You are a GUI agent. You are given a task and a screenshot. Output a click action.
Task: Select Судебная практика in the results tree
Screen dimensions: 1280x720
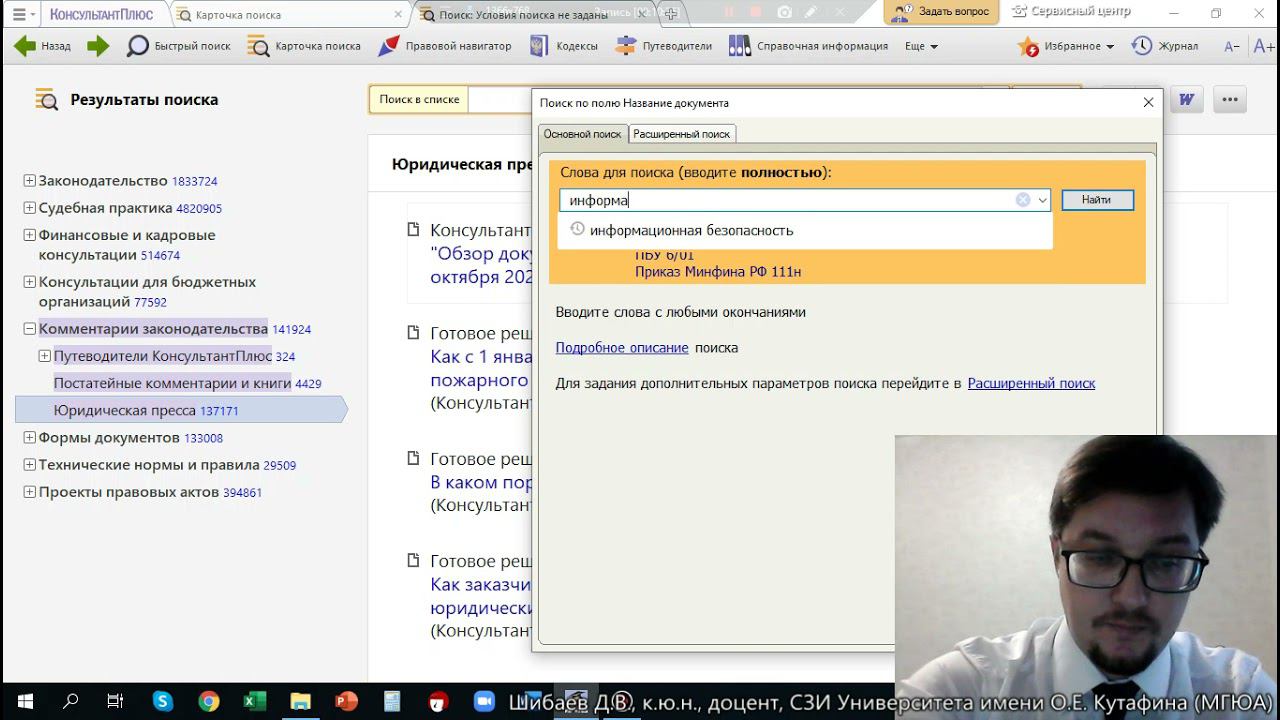pos(106,208)
